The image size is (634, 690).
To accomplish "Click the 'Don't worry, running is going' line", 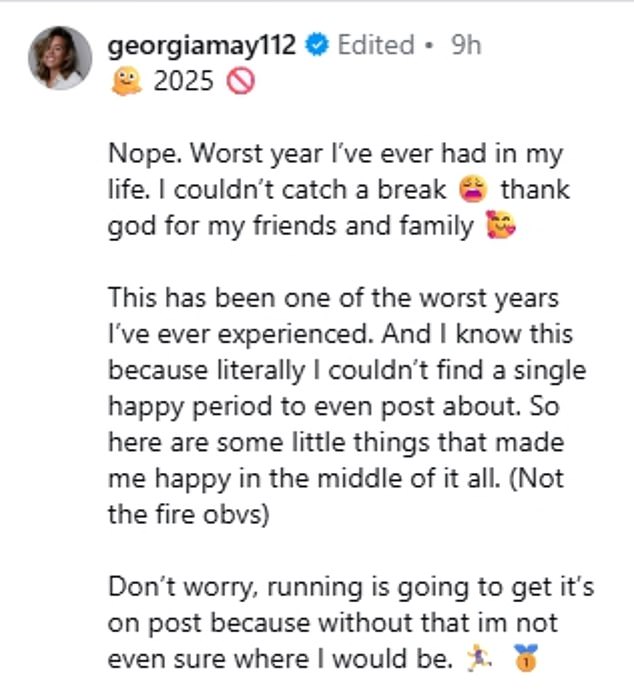I will click(x=350, y=586).
